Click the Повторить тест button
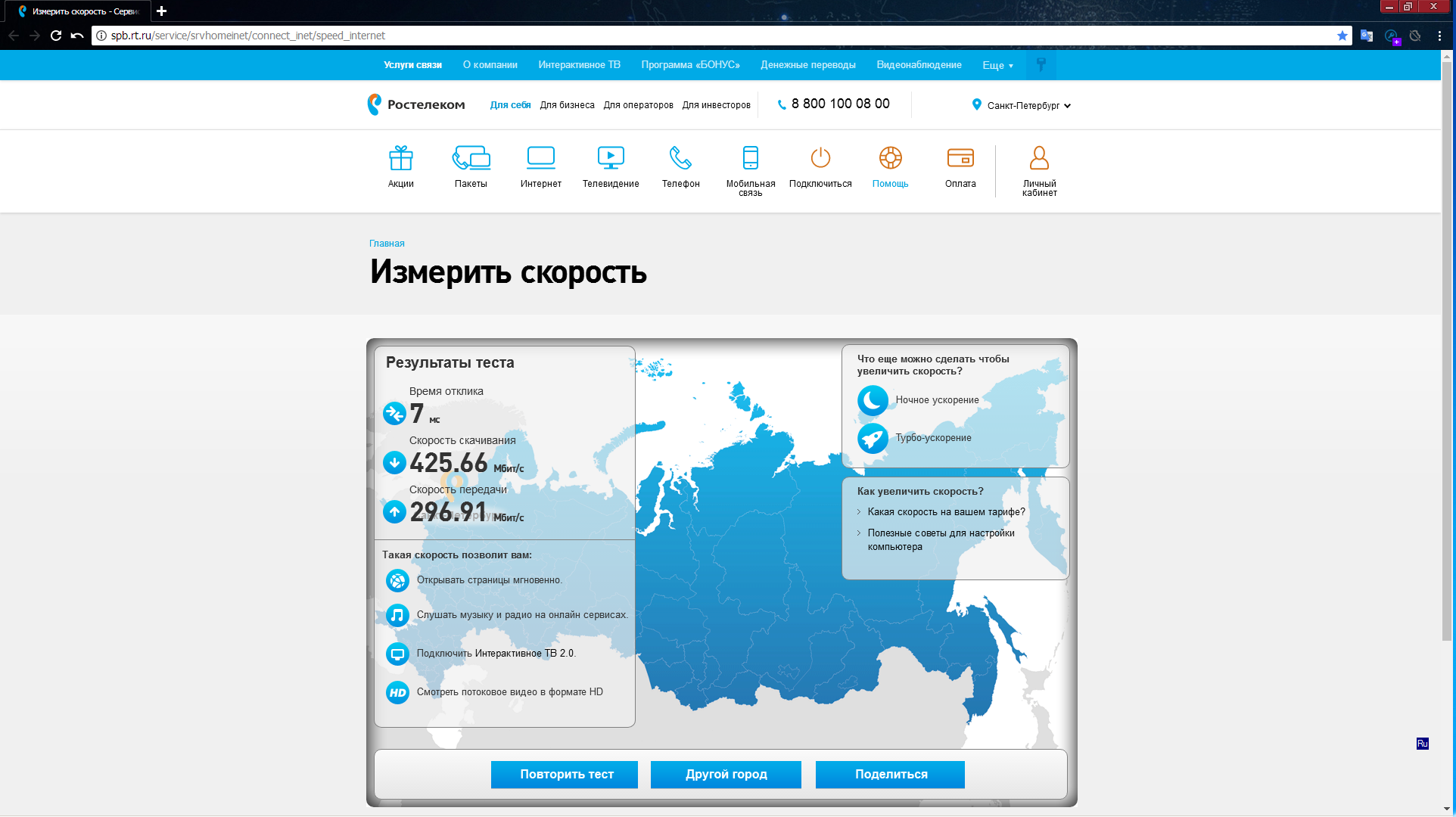Viewport: 1456px width, 817px height. click(564, 775)
